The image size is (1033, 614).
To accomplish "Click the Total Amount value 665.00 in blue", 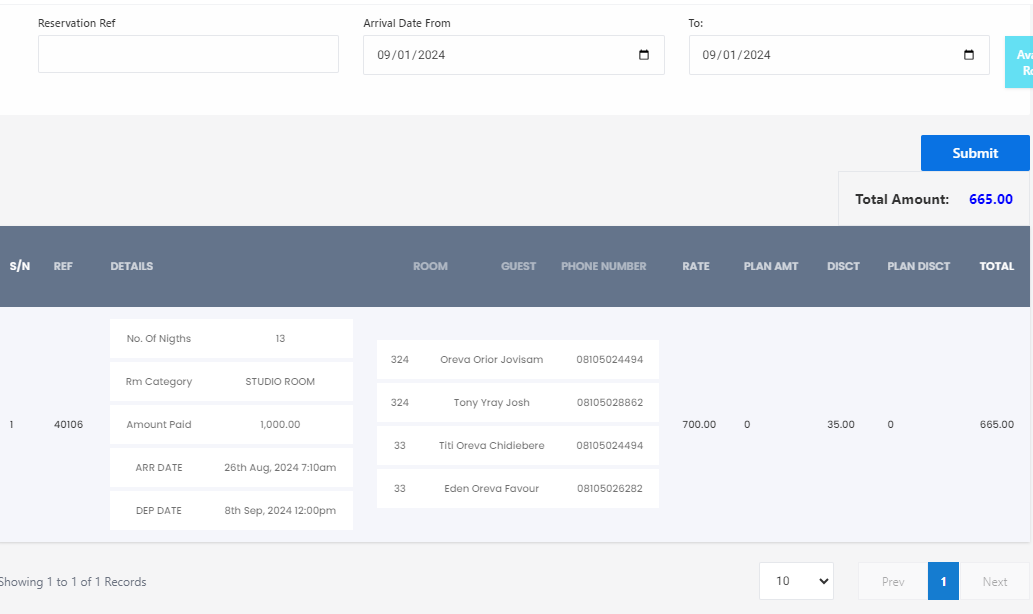I will pyautogui.click(x=991, y=199).
